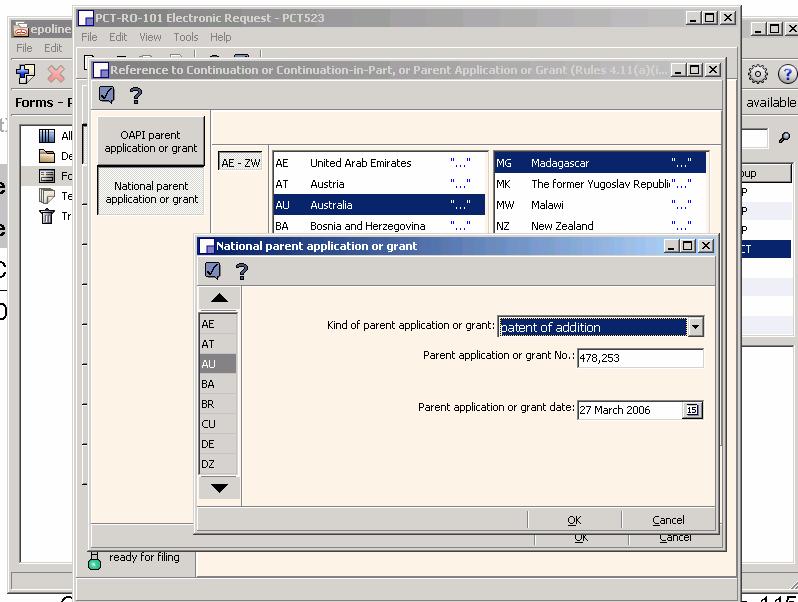Click the Parent application or grant date field
Viewport: 798px width, 602px height.
click(x=630, y=410)
